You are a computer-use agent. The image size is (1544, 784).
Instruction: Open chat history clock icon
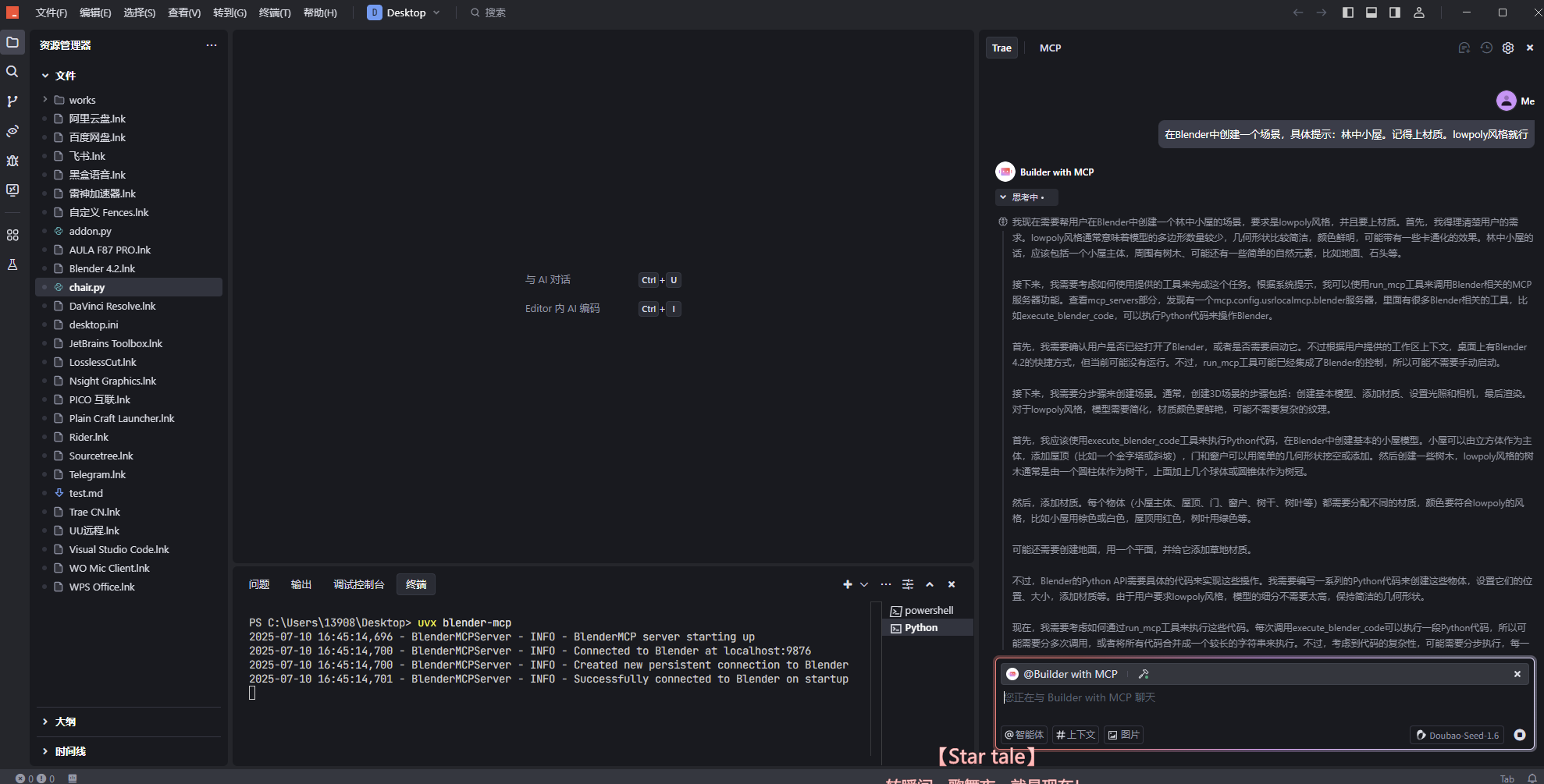(x=1486, y=48)
